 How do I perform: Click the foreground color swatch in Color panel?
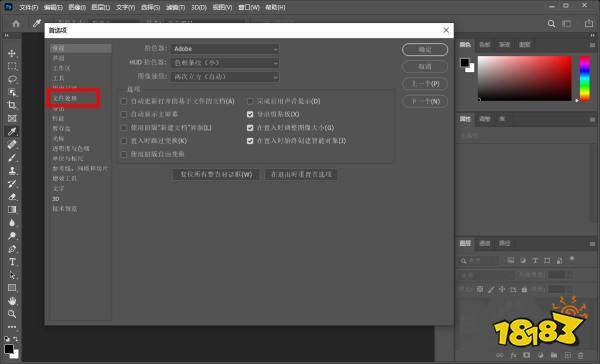coord(465,62)
